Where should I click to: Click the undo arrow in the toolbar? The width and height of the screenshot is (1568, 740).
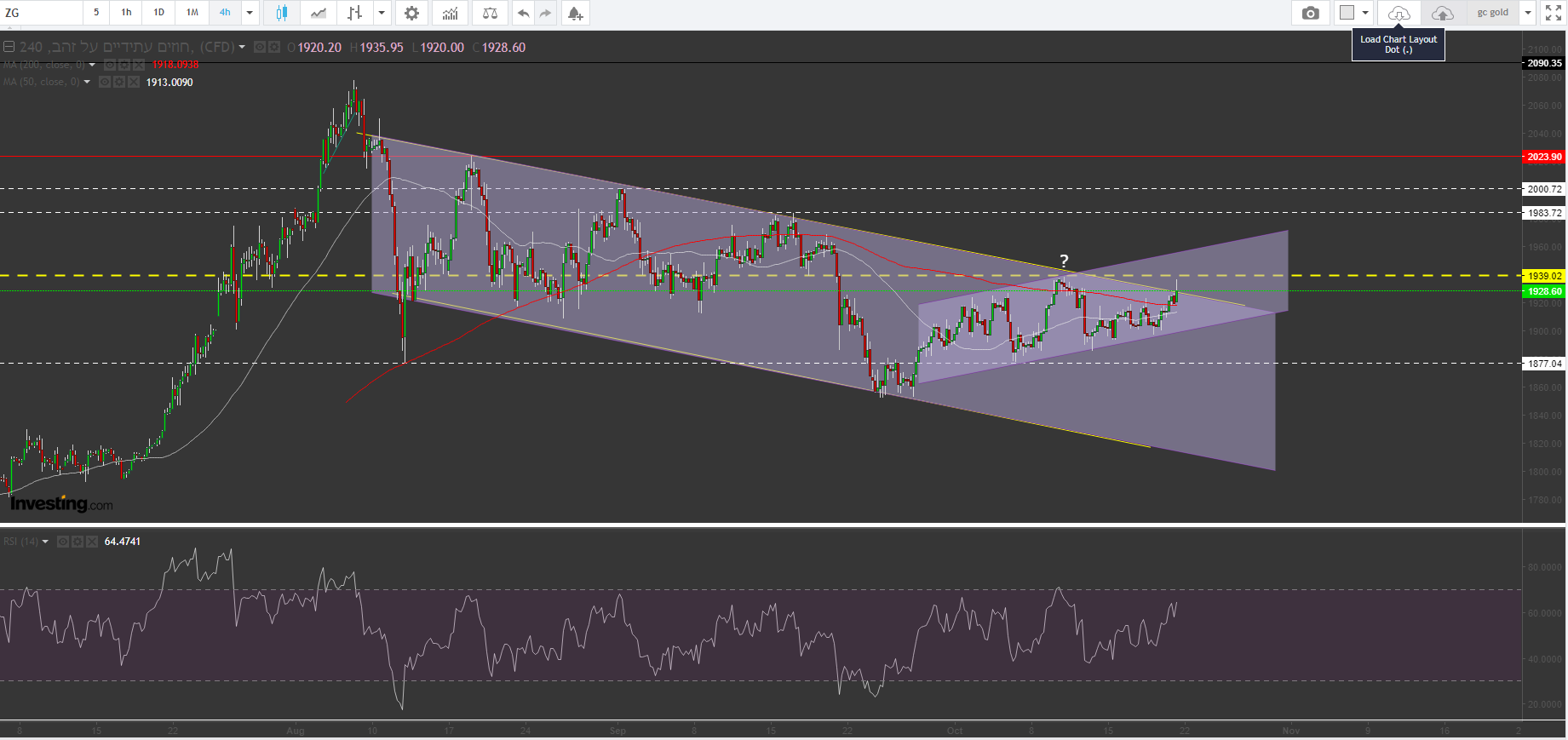(523, 13)
